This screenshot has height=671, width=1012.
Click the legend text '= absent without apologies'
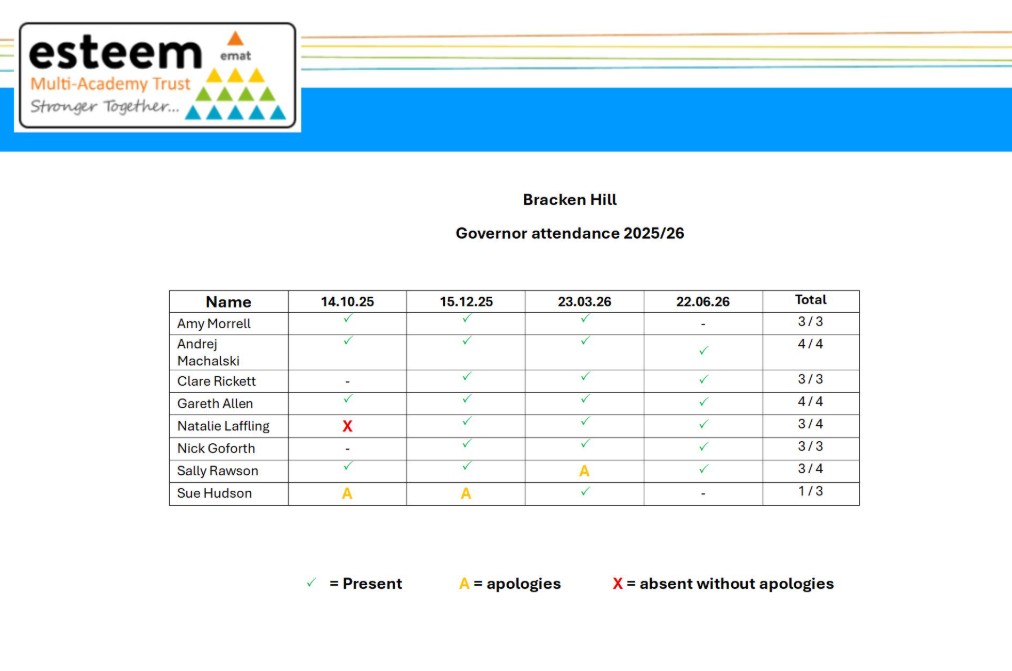tap(730, 584)
